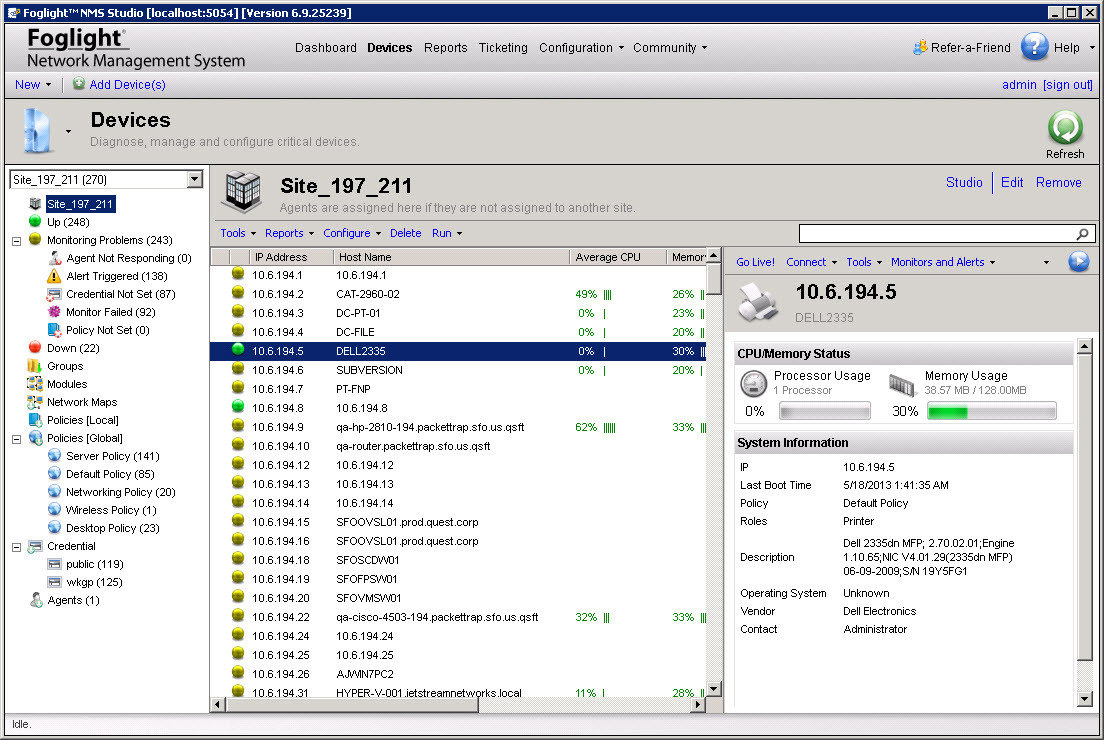Click the Server Policy globe icon
This screenshot has width=1104, height=740.
coord(54,456)
